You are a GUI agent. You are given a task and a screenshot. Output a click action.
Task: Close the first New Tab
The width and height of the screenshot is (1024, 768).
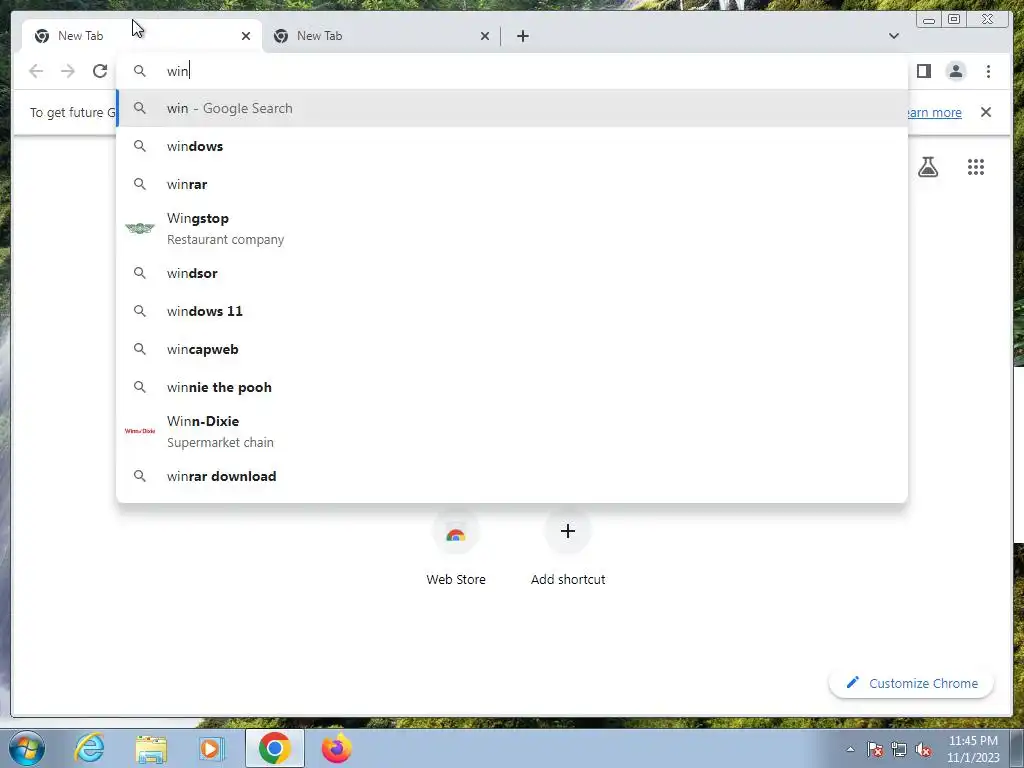click(246, 36)
